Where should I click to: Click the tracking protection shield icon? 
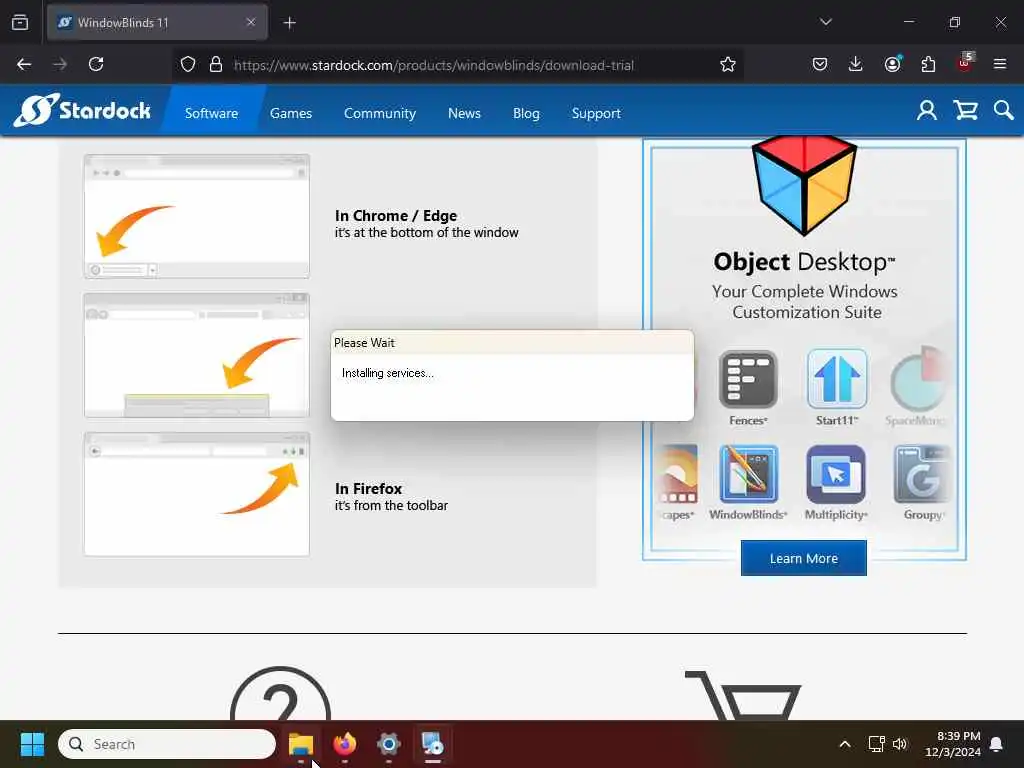coord(188,64)
